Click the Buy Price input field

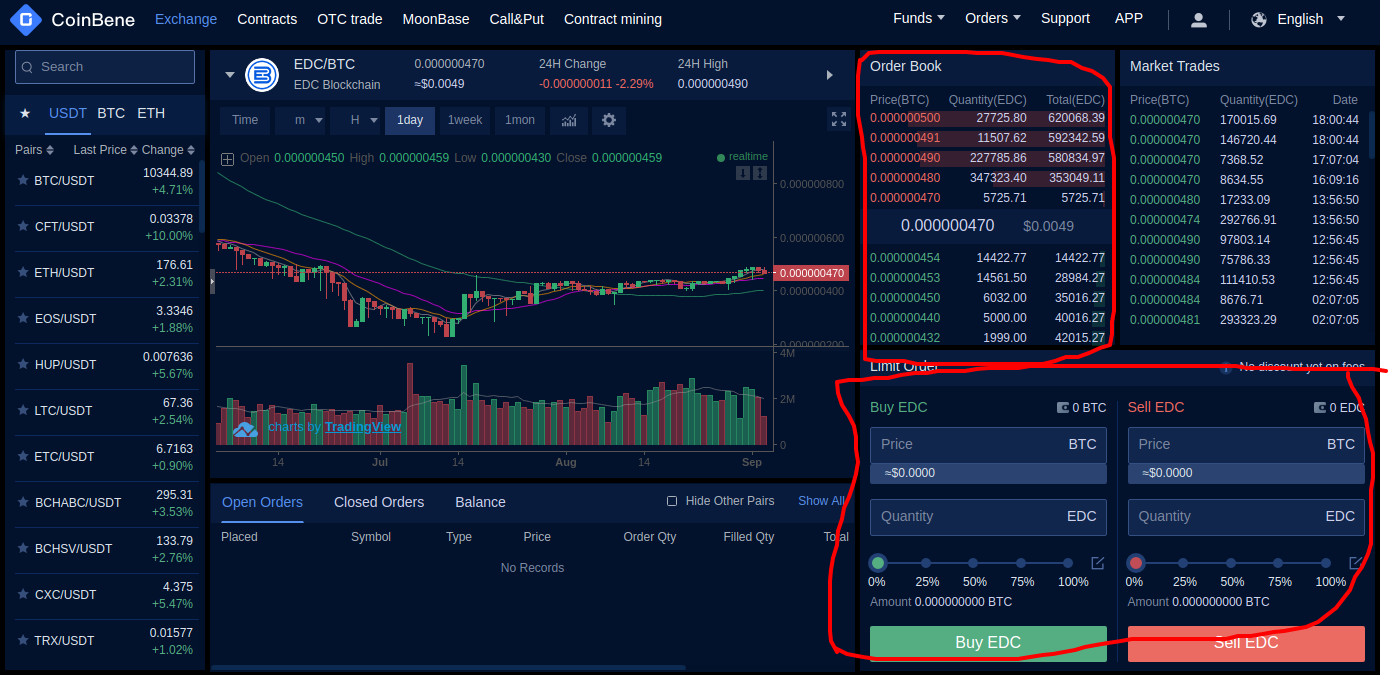tap(988, 445)
